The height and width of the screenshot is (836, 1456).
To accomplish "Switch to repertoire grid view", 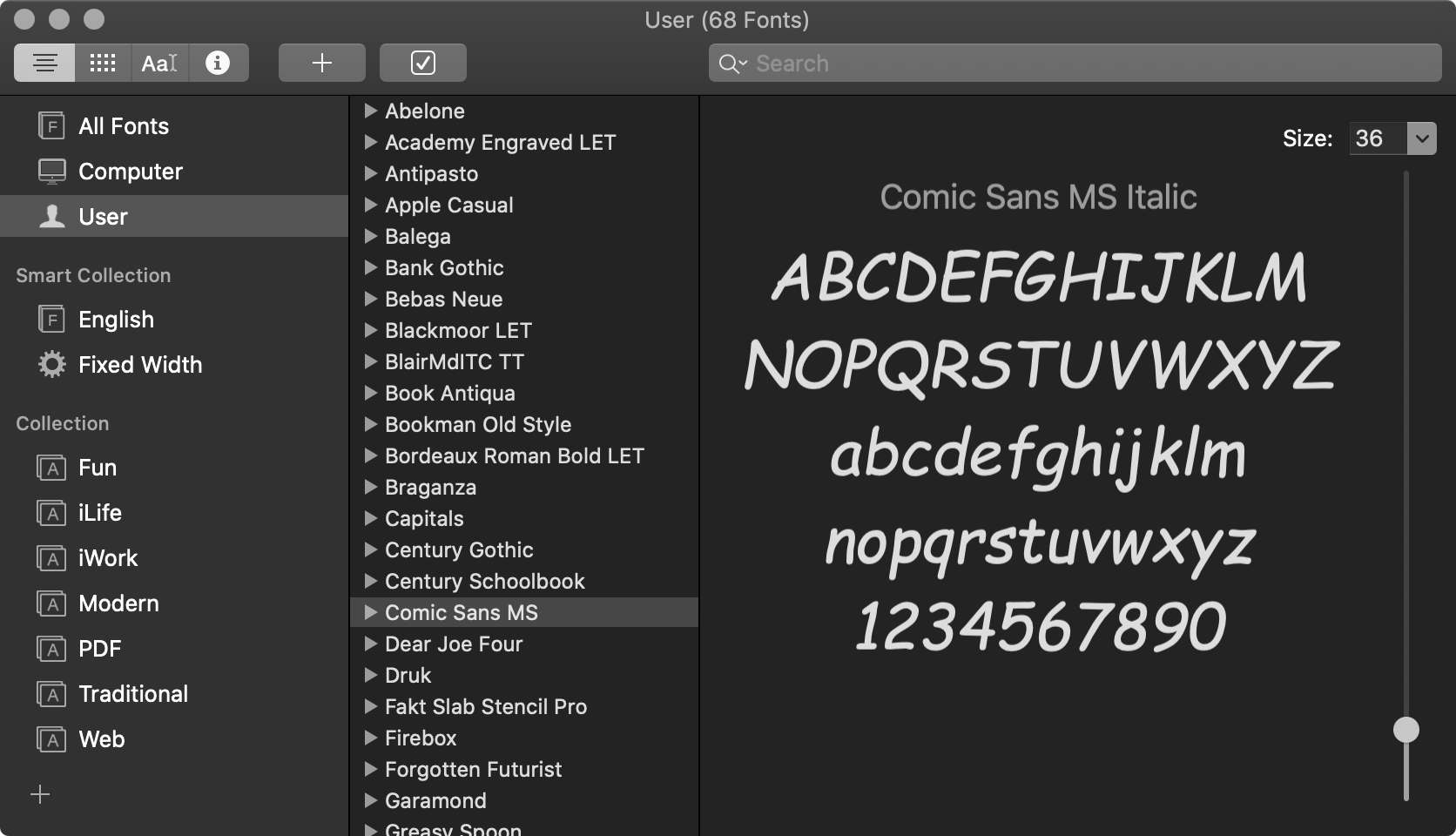I will click(103, 63).
